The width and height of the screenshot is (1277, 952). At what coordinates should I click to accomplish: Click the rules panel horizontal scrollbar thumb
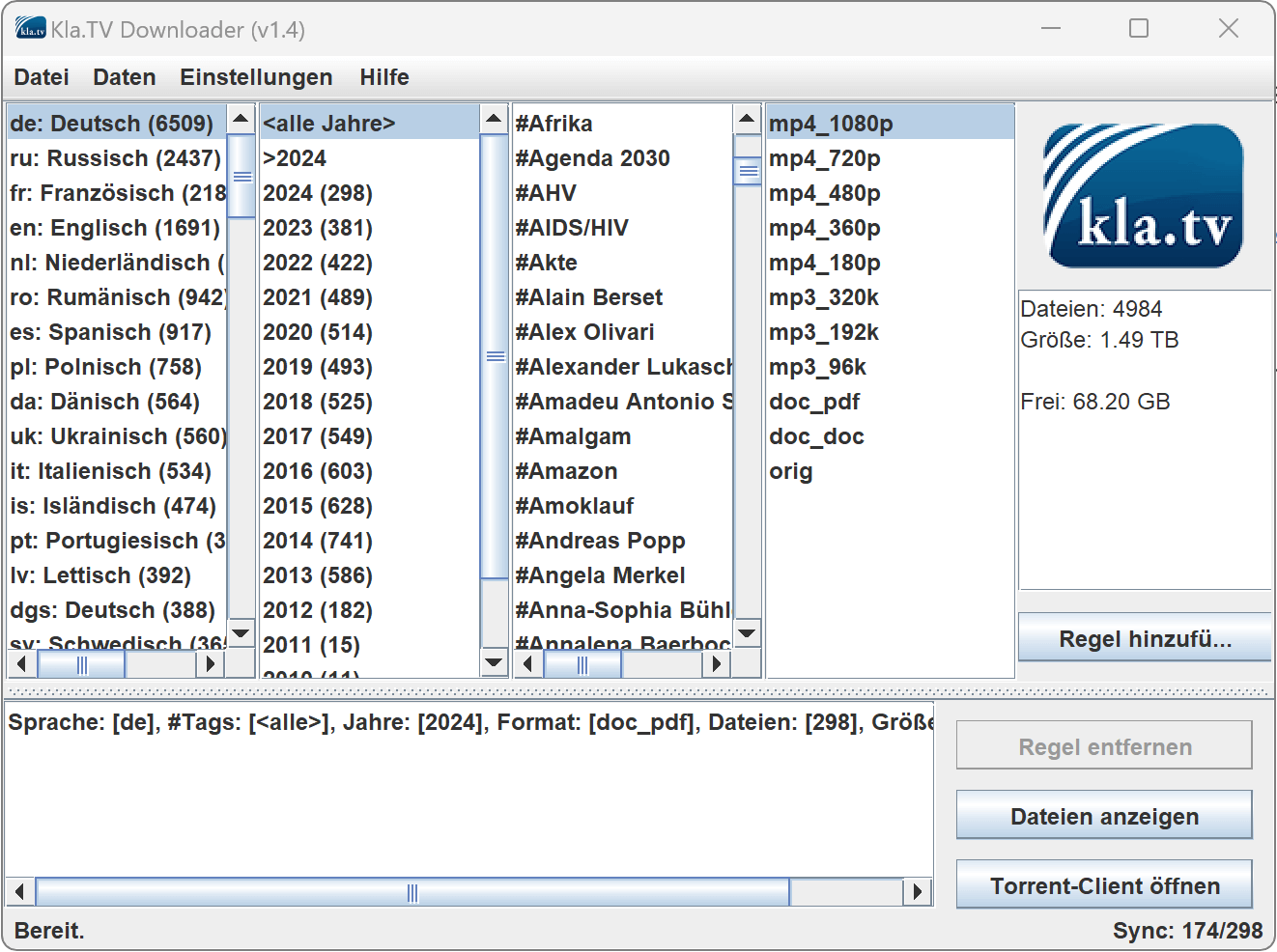(412, 892)
